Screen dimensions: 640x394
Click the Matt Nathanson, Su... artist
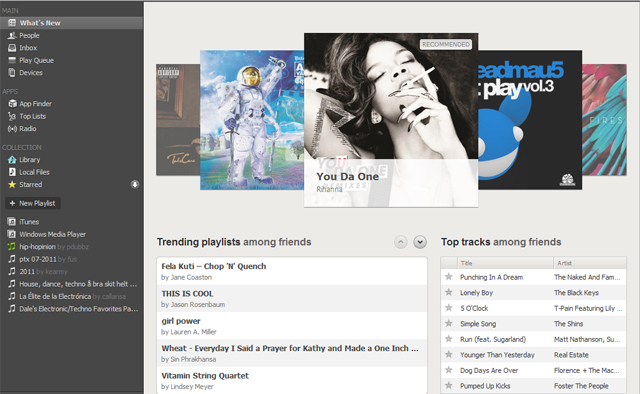(587, 339)
